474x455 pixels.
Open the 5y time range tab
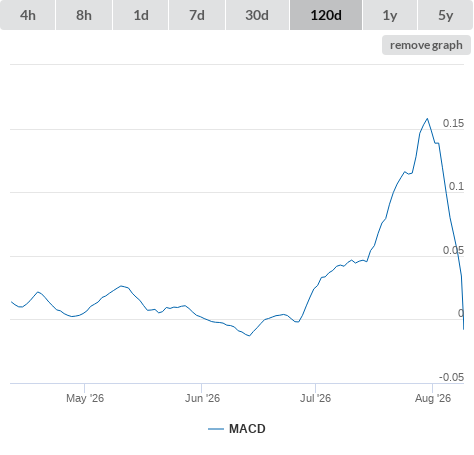click(445, 15)
